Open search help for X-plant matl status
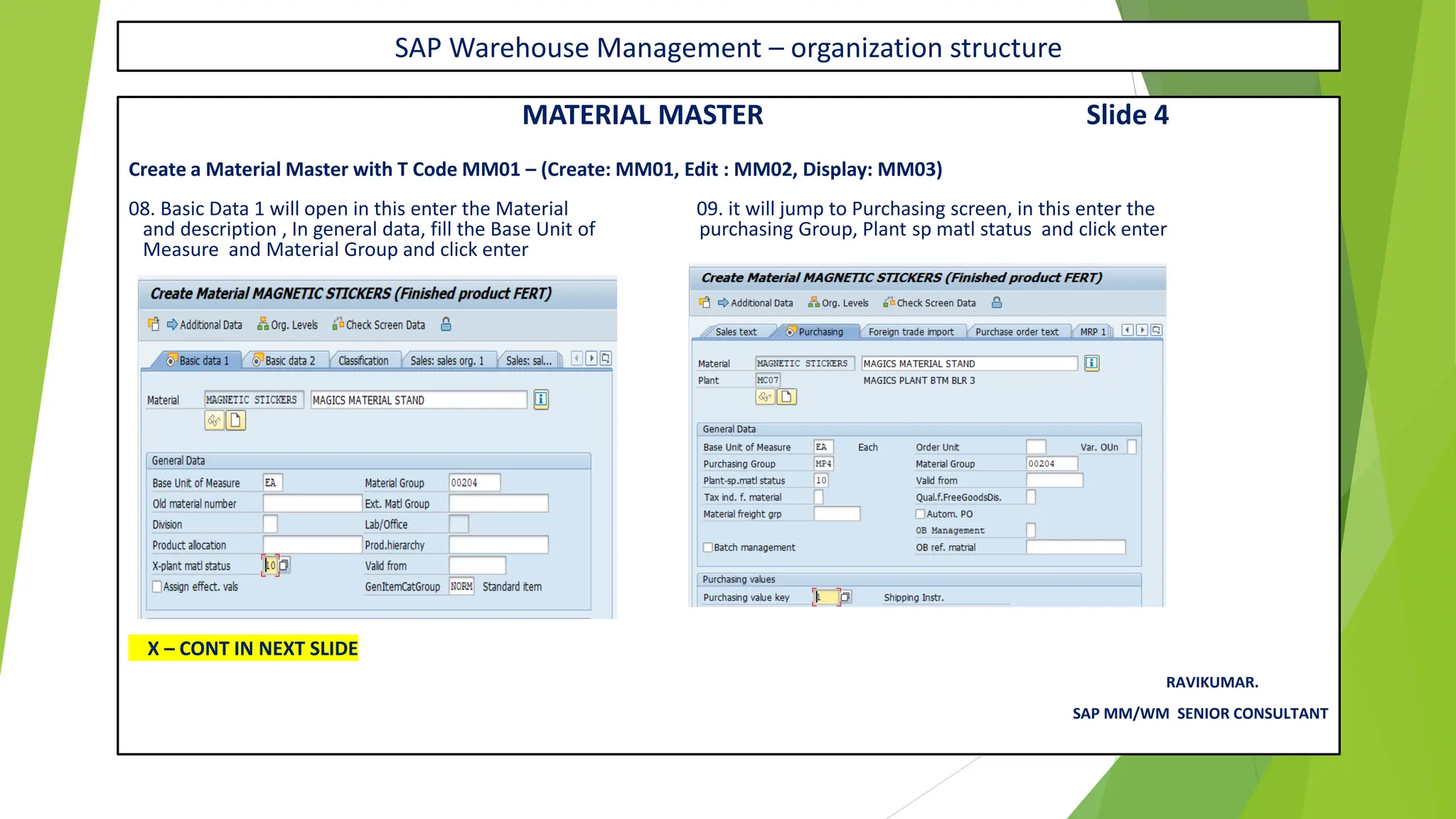Viewport: 1456px width, 819px height. [x=284, y=565]
